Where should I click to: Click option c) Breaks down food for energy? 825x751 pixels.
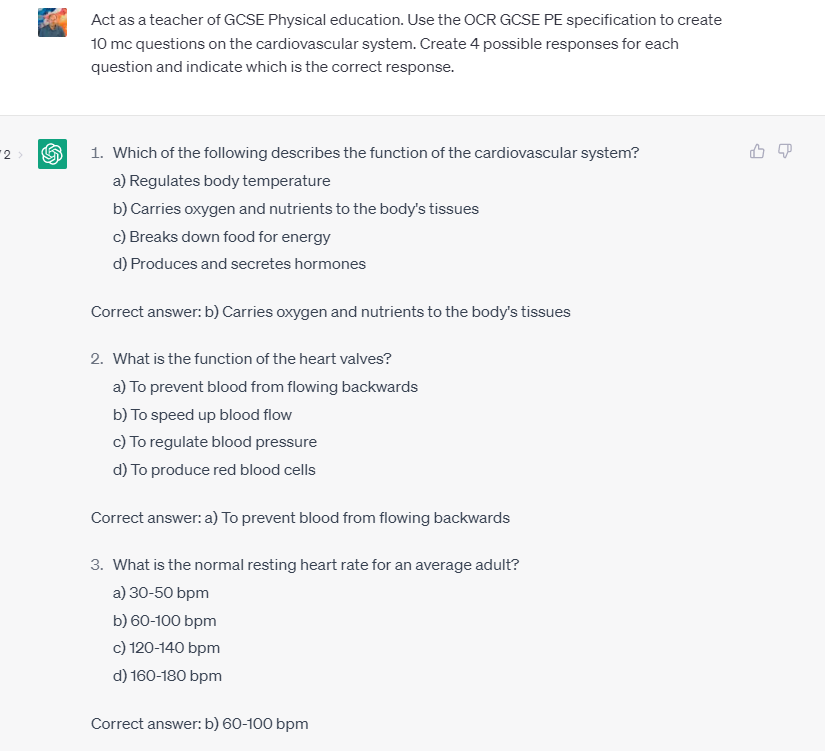click(222, 237)
